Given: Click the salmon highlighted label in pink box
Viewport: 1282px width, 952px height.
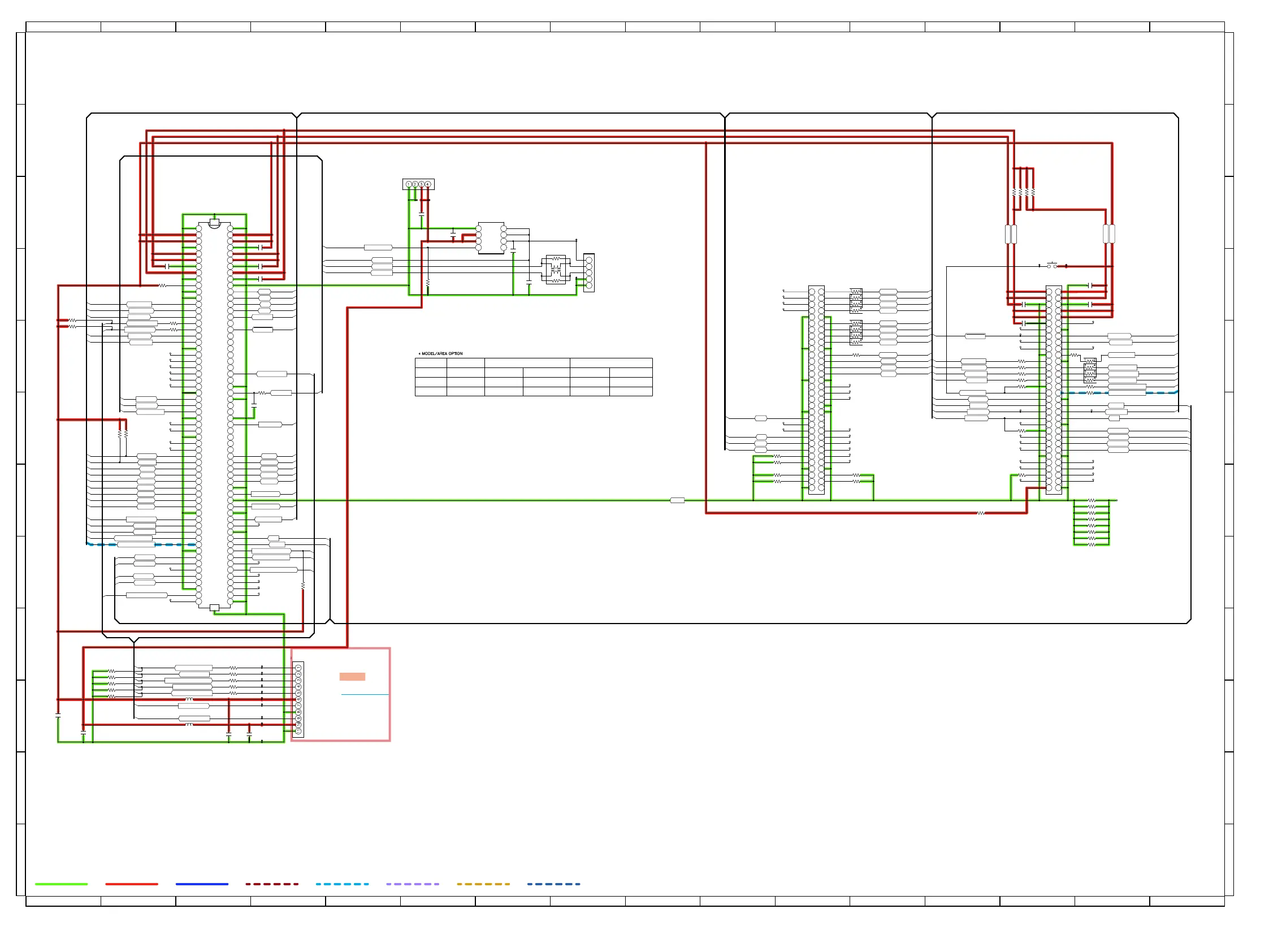Looking at the screenshot, I should pyautogui.click(x=352, y=677).
